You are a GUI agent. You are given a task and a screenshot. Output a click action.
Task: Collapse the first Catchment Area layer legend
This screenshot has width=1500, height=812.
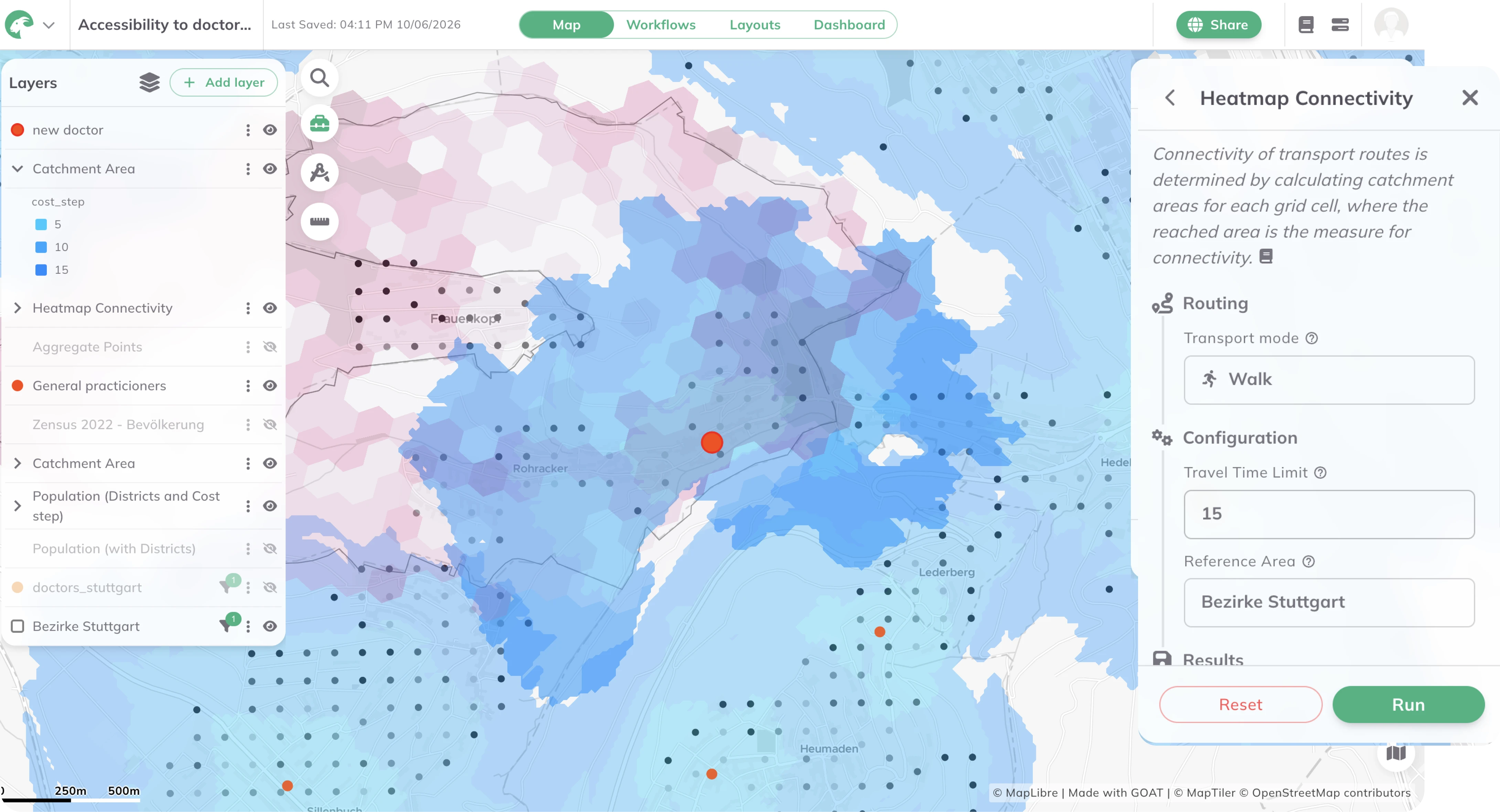(18, 169)
